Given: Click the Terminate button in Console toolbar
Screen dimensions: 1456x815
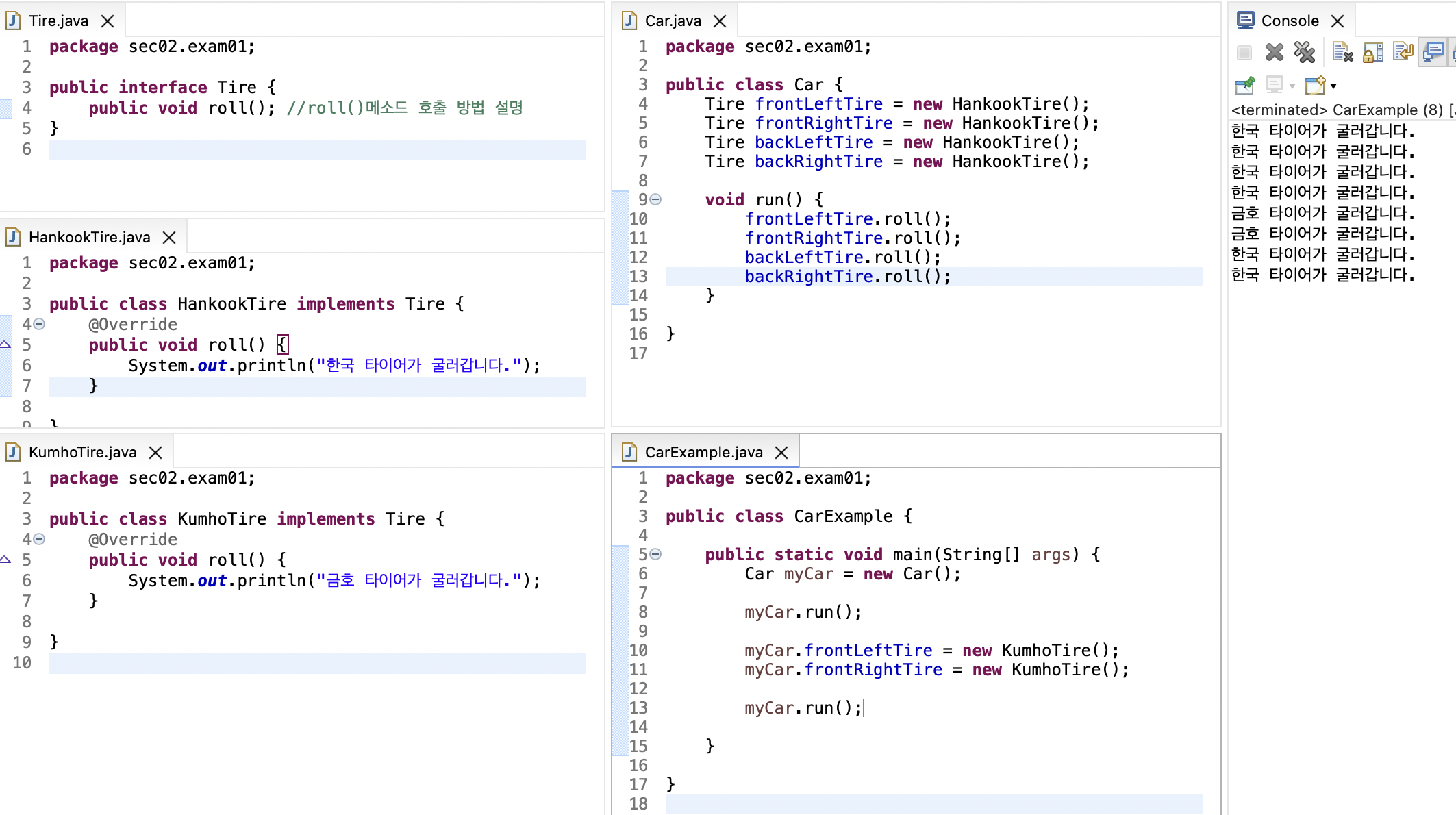Looking at the screenshot, I should point(1244,52).
